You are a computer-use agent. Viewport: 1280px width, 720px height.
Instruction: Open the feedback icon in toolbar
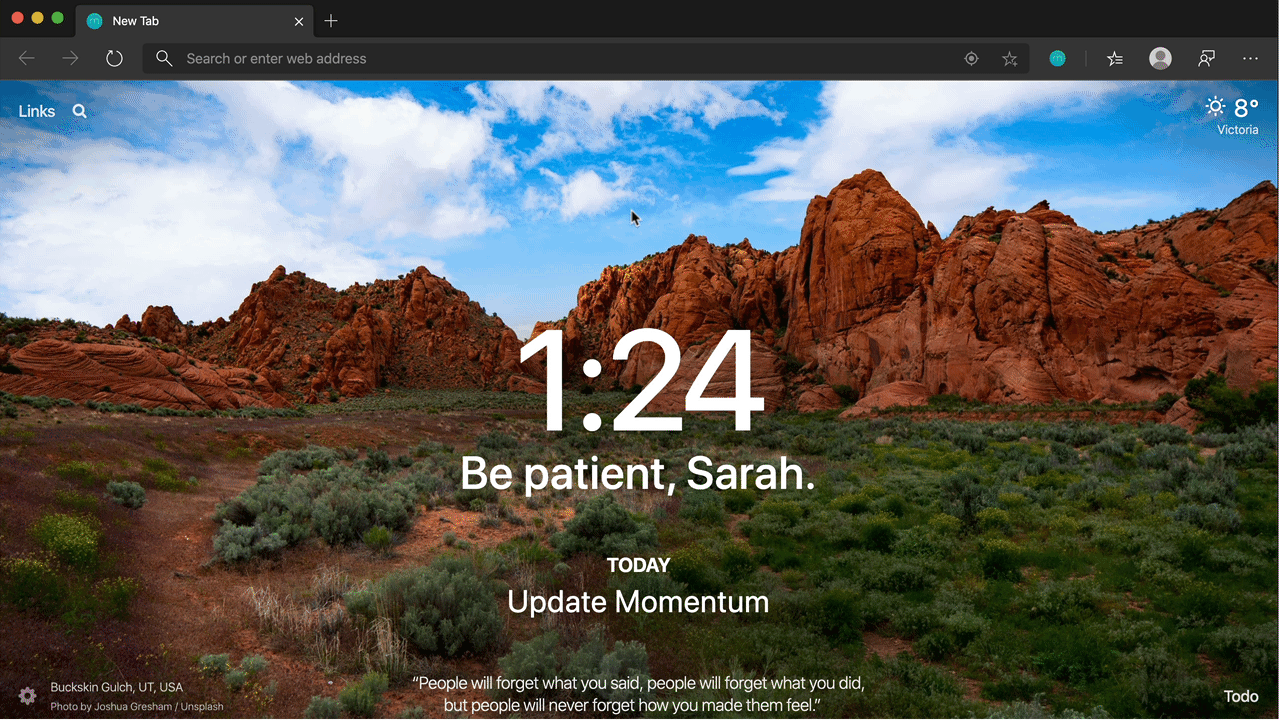(x=1207, y=59)
